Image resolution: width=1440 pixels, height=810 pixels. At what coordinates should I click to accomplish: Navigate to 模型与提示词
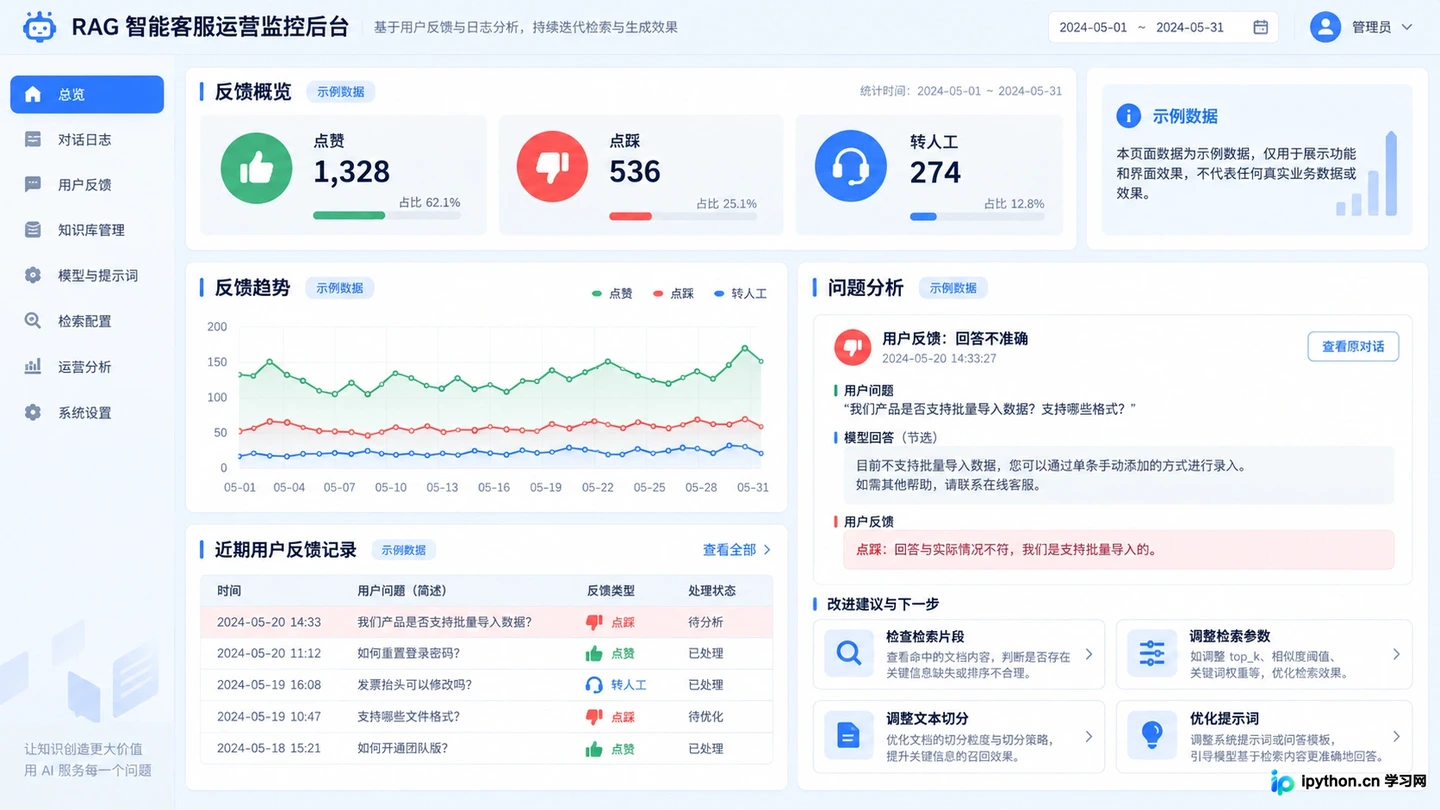(87, 275)
